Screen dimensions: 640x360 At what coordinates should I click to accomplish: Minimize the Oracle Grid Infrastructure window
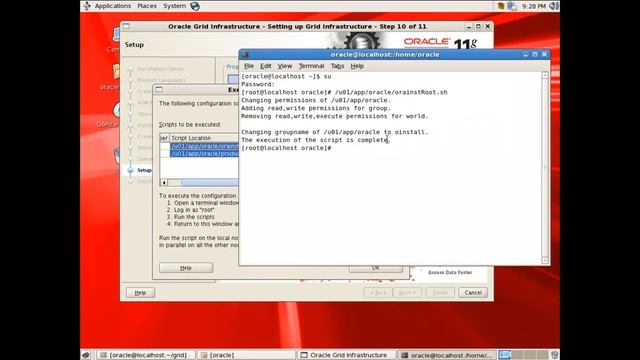(469, 26)
